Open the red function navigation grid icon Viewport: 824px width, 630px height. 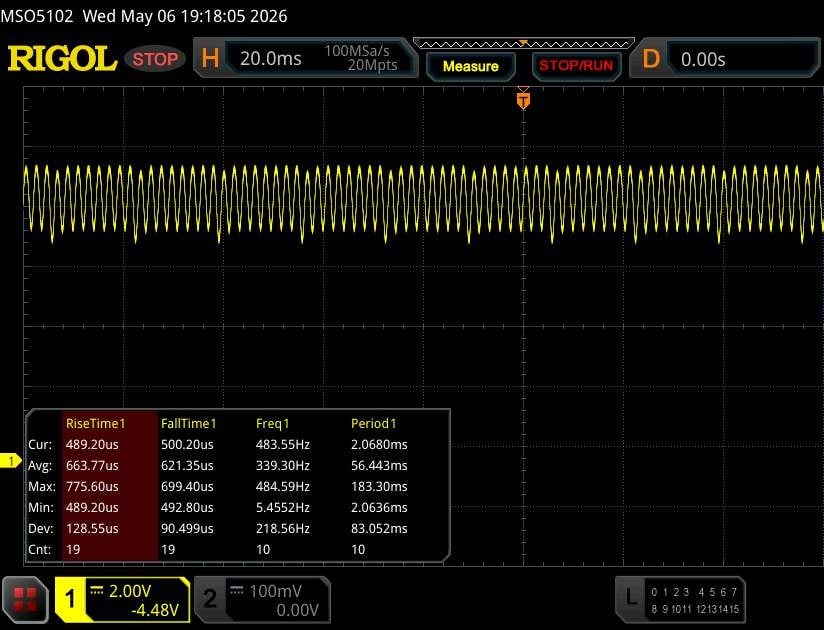click(25, 600)
